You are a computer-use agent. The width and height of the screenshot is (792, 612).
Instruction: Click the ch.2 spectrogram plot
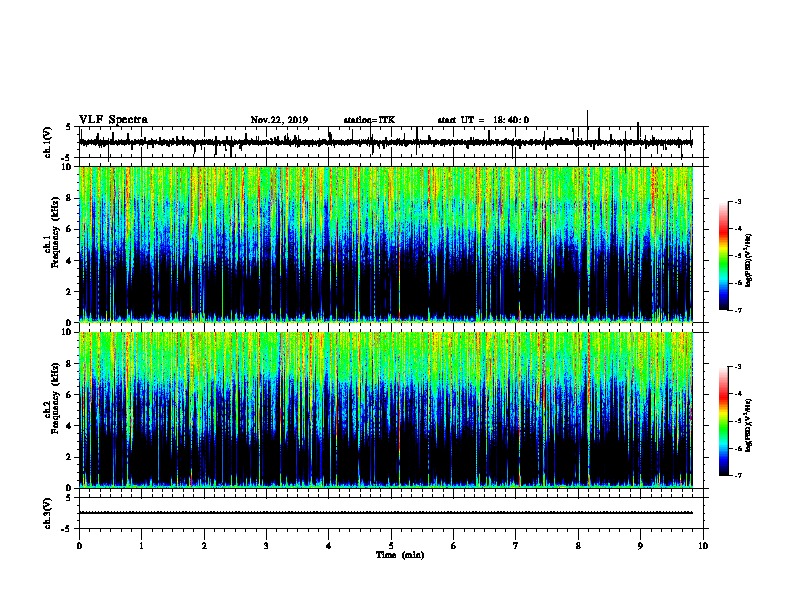386,410
